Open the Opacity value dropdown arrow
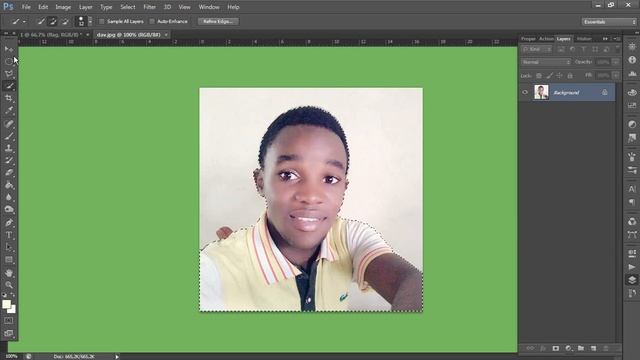640x360 pixels. [616, 62]
